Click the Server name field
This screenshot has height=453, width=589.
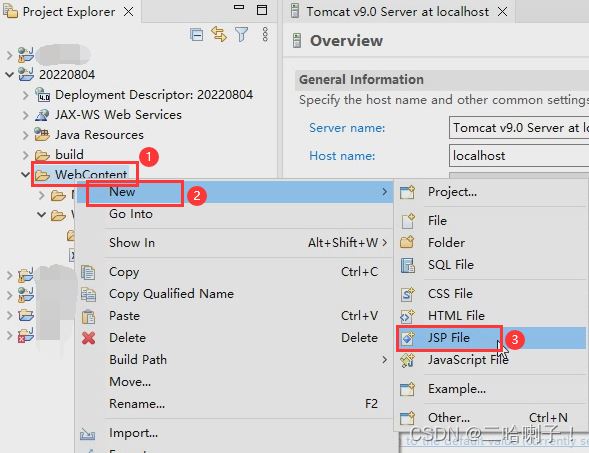[519, 128]
